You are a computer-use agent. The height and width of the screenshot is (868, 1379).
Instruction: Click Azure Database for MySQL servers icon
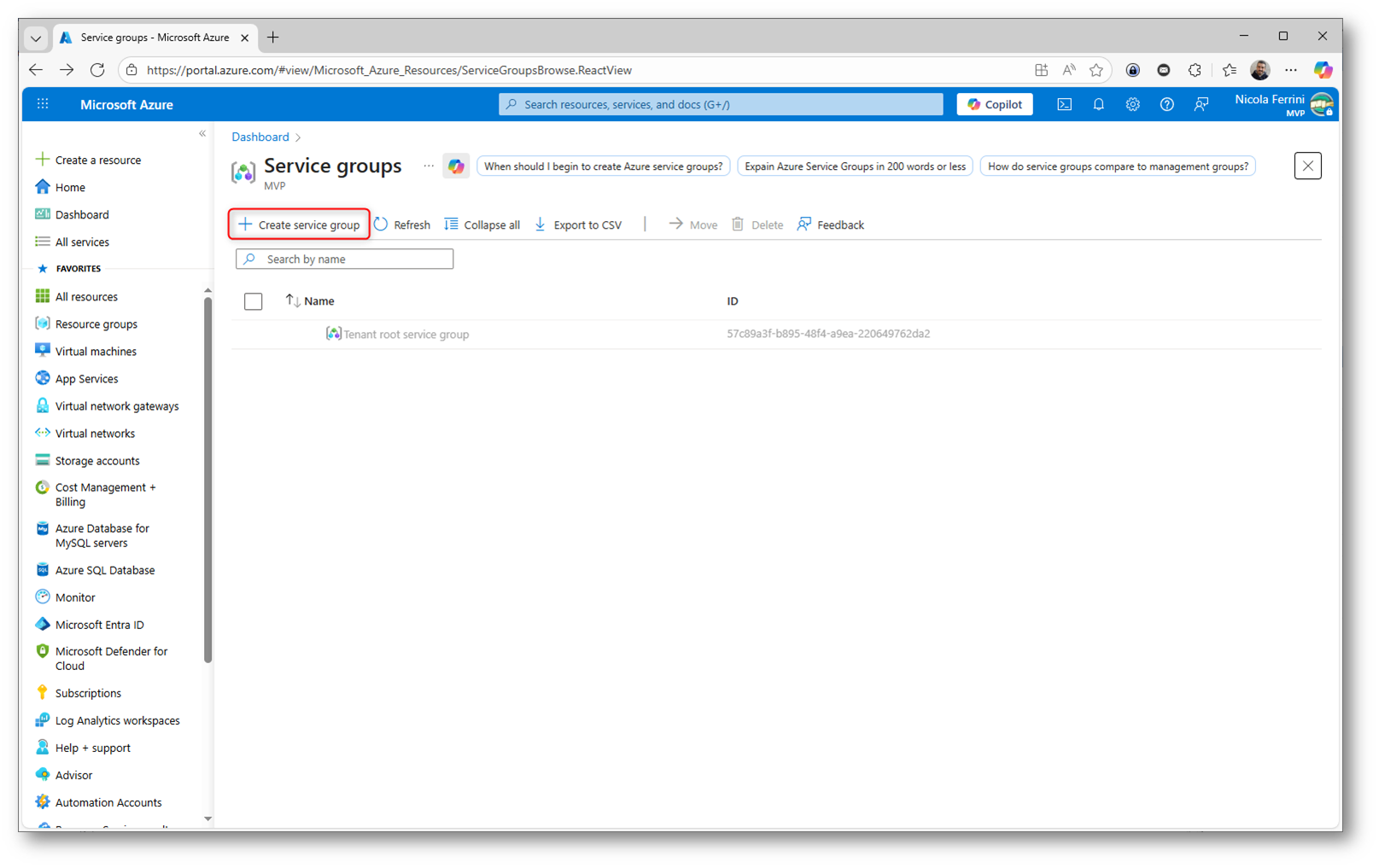(x=43, y=528)
